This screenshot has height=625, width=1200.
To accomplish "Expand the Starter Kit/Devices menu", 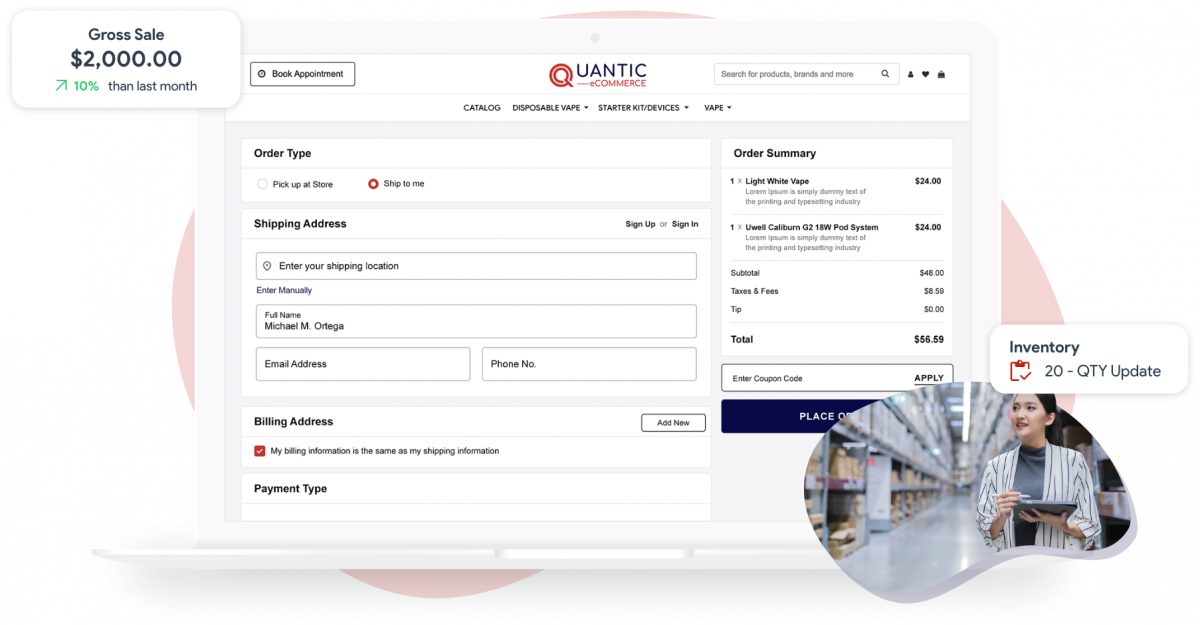I will click(x=644, y=107).
